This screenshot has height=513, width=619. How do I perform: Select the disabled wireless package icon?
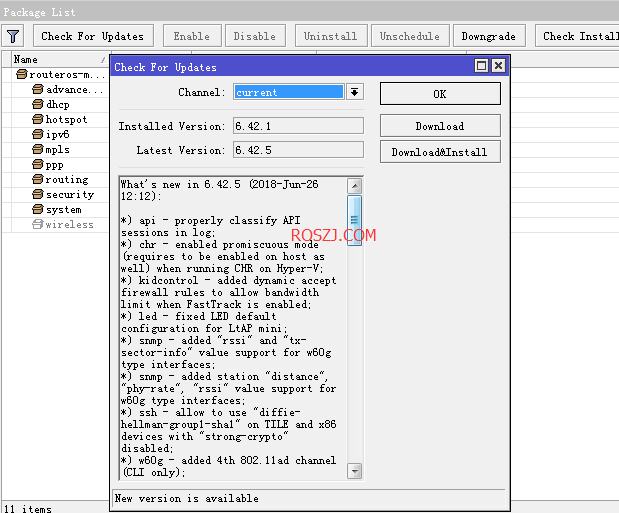click(38, 224)
